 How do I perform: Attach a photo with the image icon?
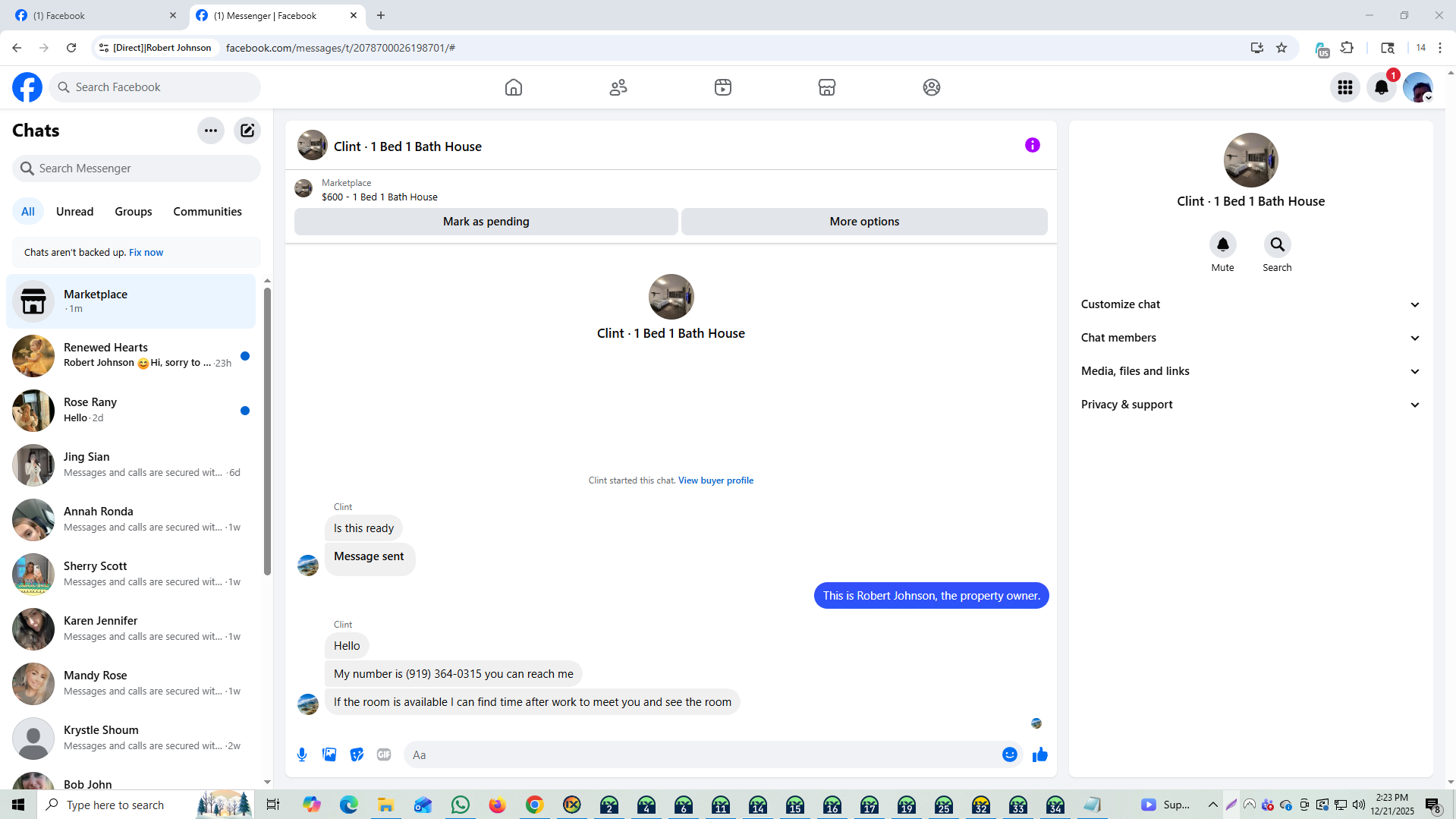pyautogui.click(x=329, y=754)
